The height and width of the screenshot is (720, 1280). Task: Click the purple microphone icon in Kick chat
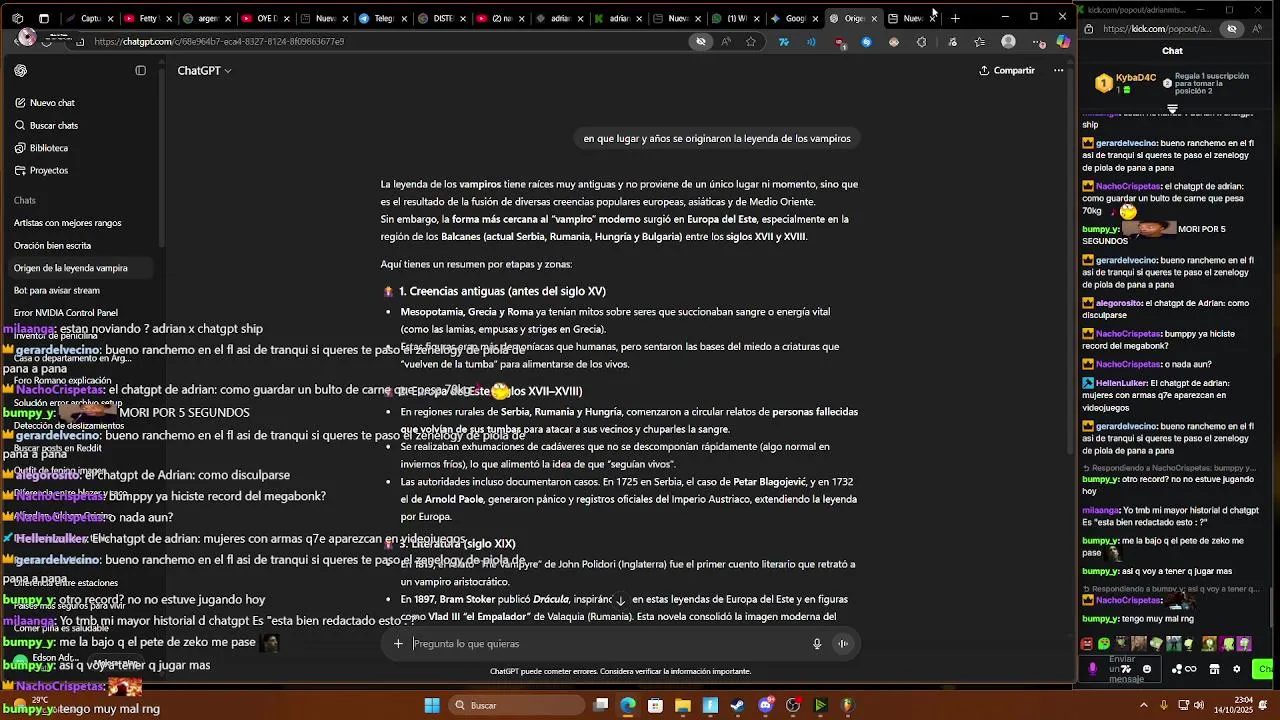[x=1092, y=669]
